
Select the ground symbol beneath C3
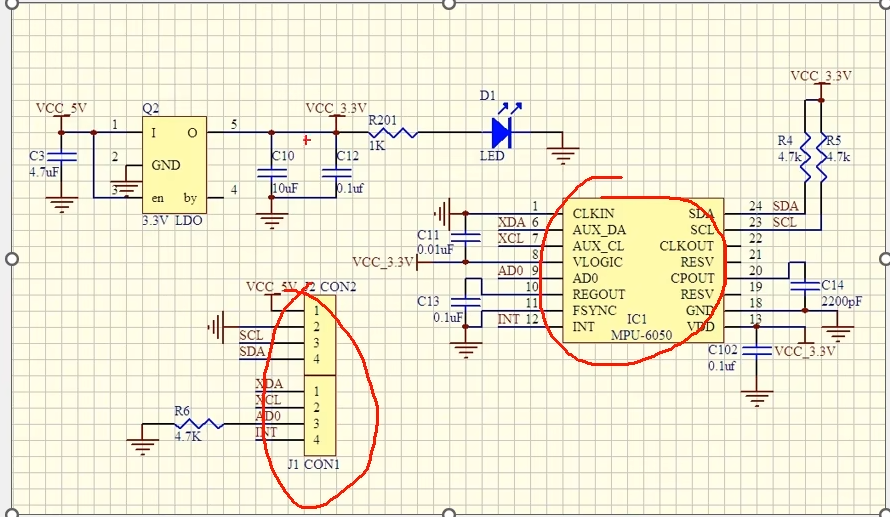click(61, 204)
